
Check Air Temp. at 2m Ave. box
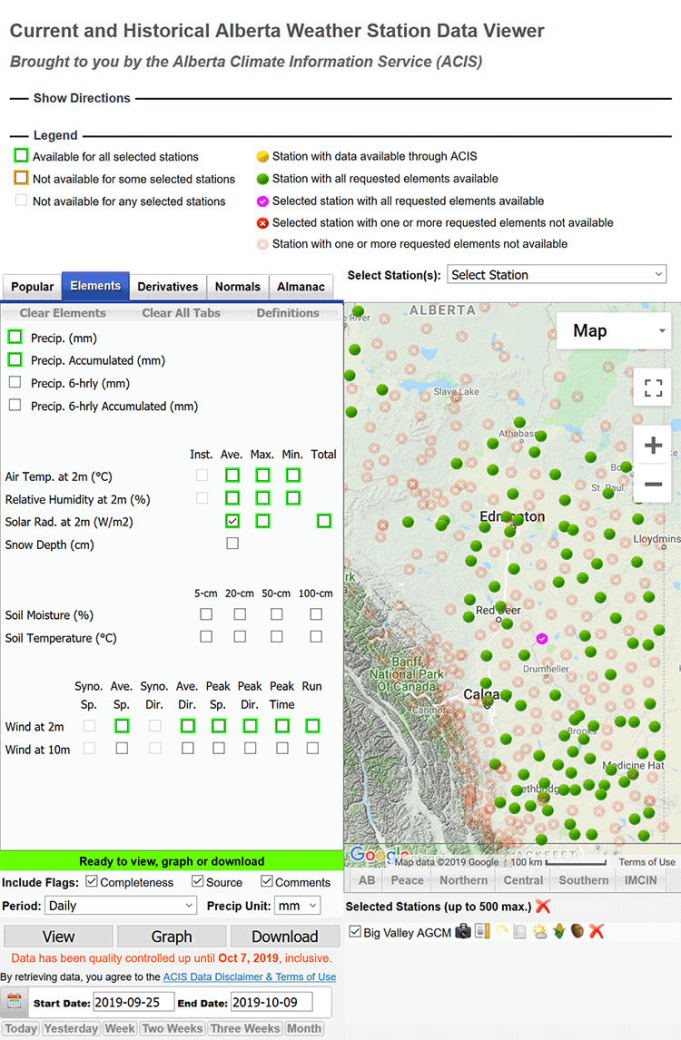pyautogui.click(x=232, y=475)
